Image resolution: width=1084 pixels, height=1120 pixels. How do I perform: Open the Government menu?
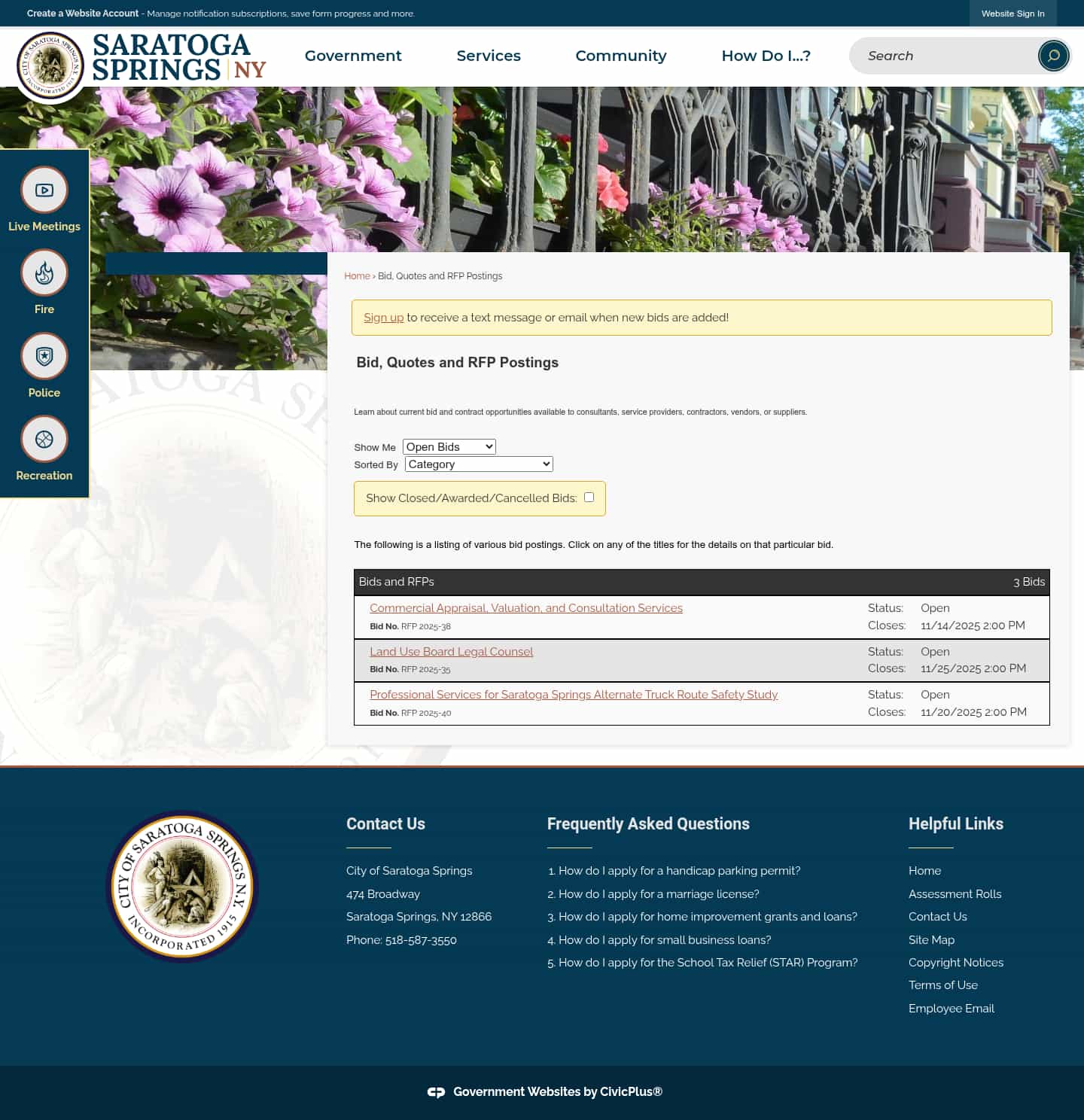(353, 56)
